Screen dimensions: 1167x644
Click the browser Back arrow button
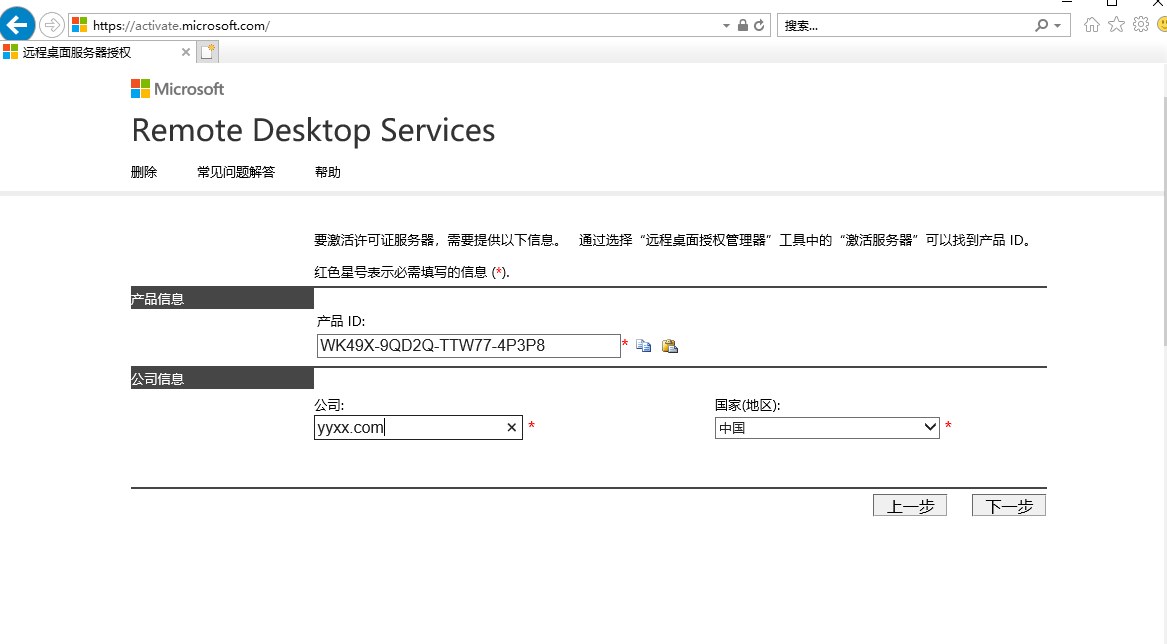[17, 25]
